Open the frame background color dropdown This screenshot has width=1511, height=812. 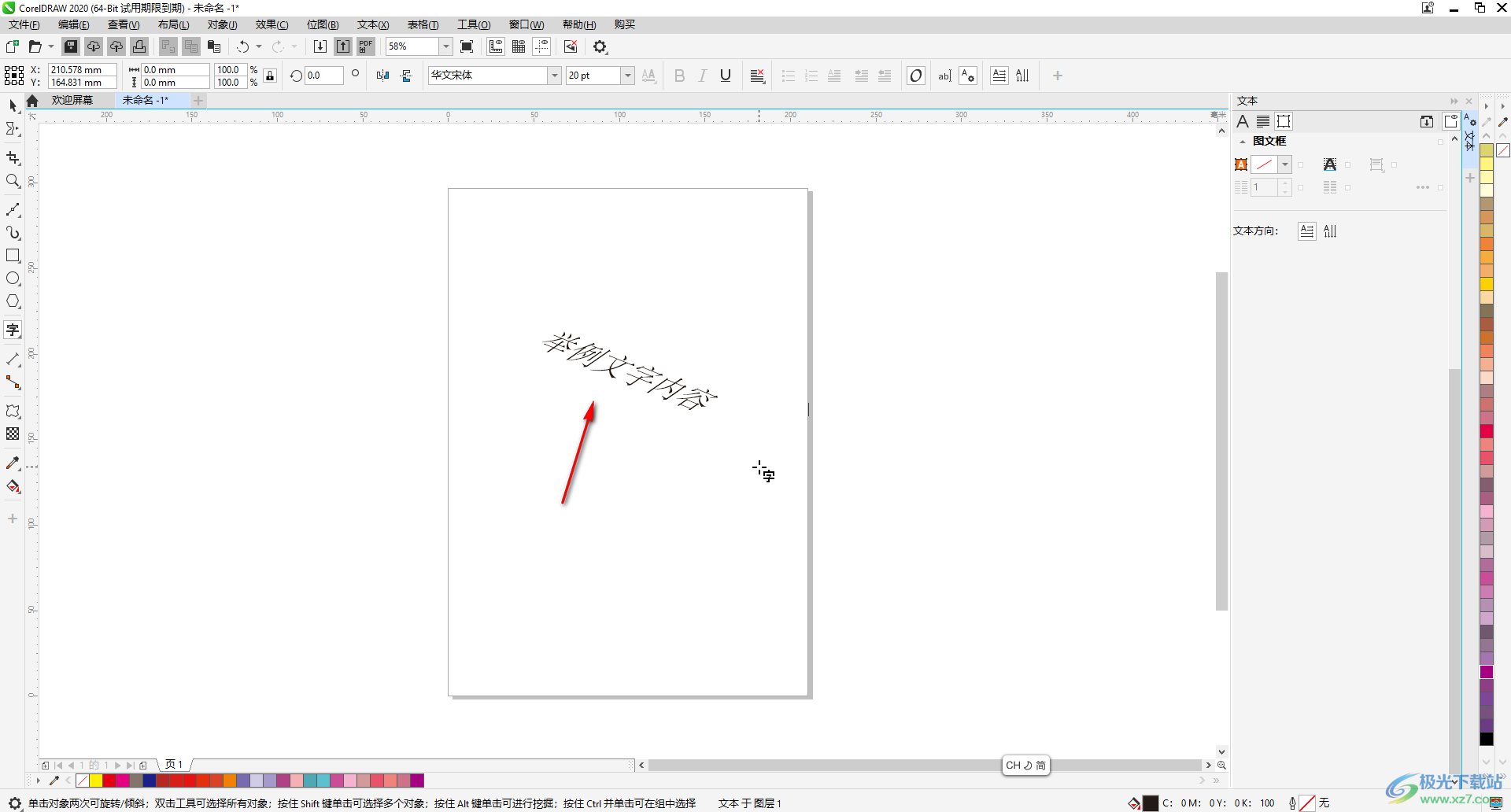pyautogui.click(x=1284, y=164)
